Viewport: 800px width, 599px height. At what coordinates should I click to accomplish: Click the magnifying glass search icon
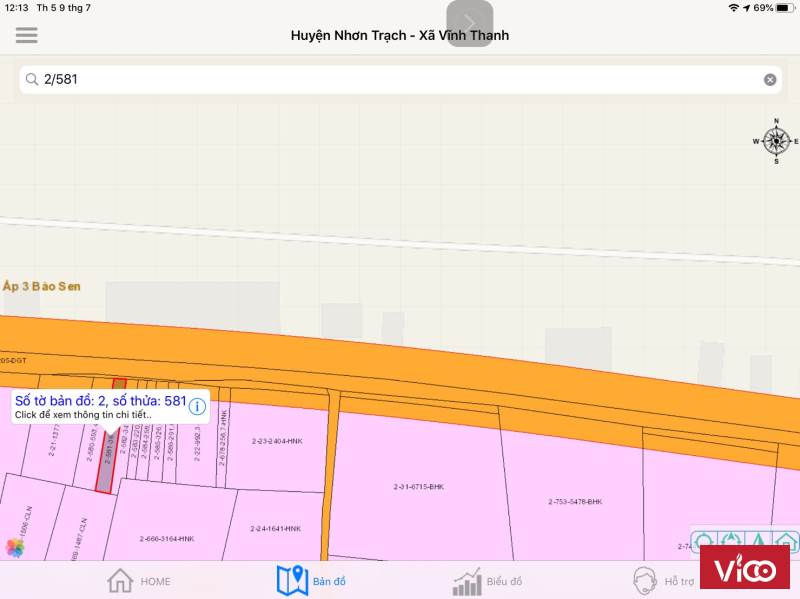pos(32,80)
